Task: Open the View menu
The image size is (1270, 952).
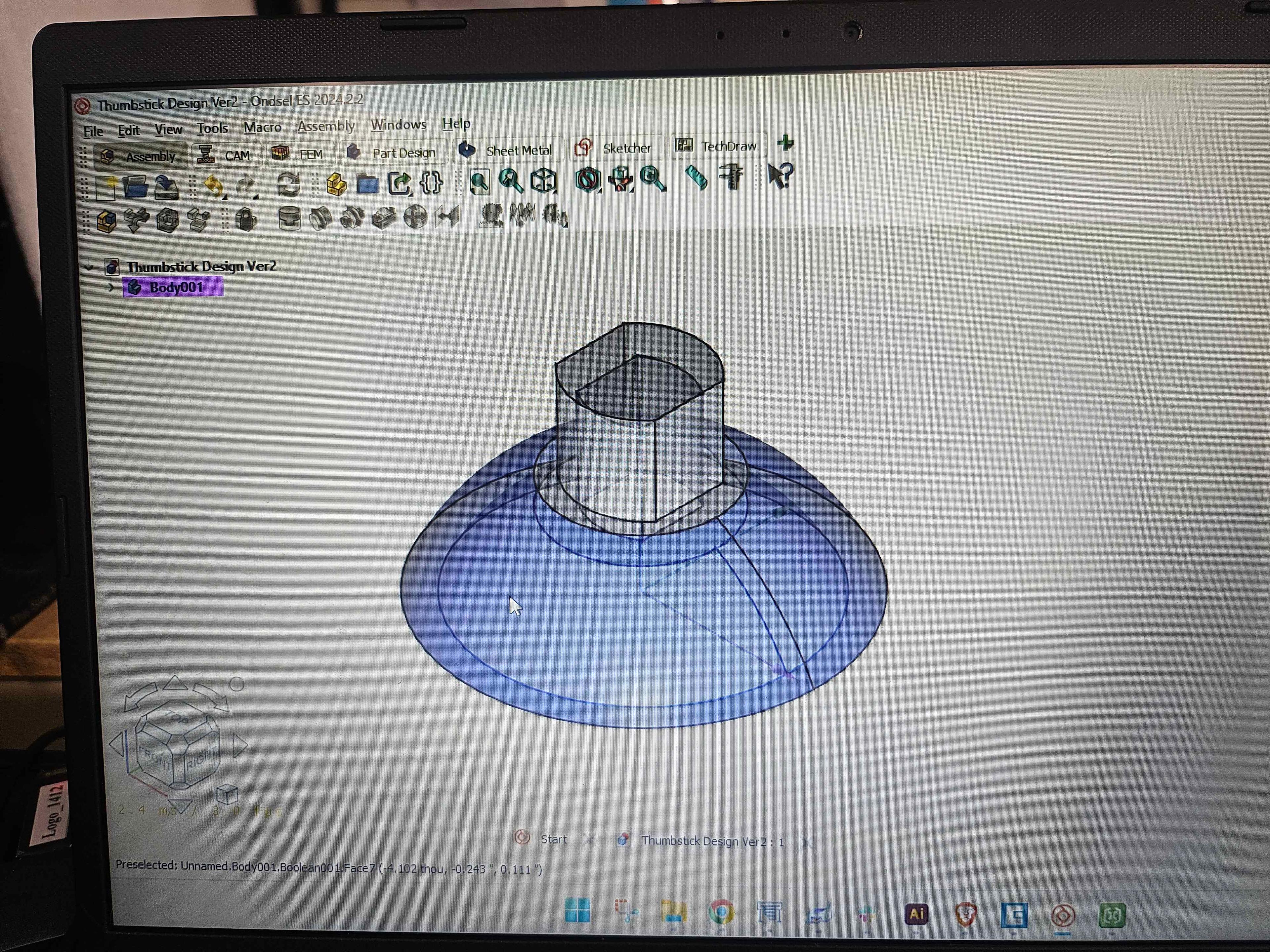Action: [x=168, y=130]
